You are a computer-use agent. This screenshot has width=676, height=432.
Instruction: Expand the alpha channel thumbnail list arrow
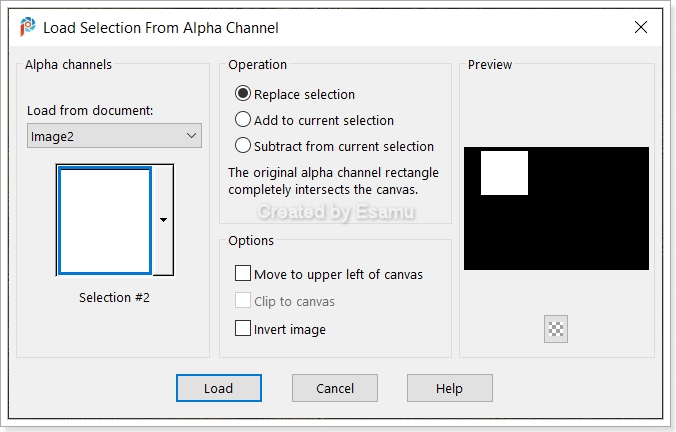[163, 220]
